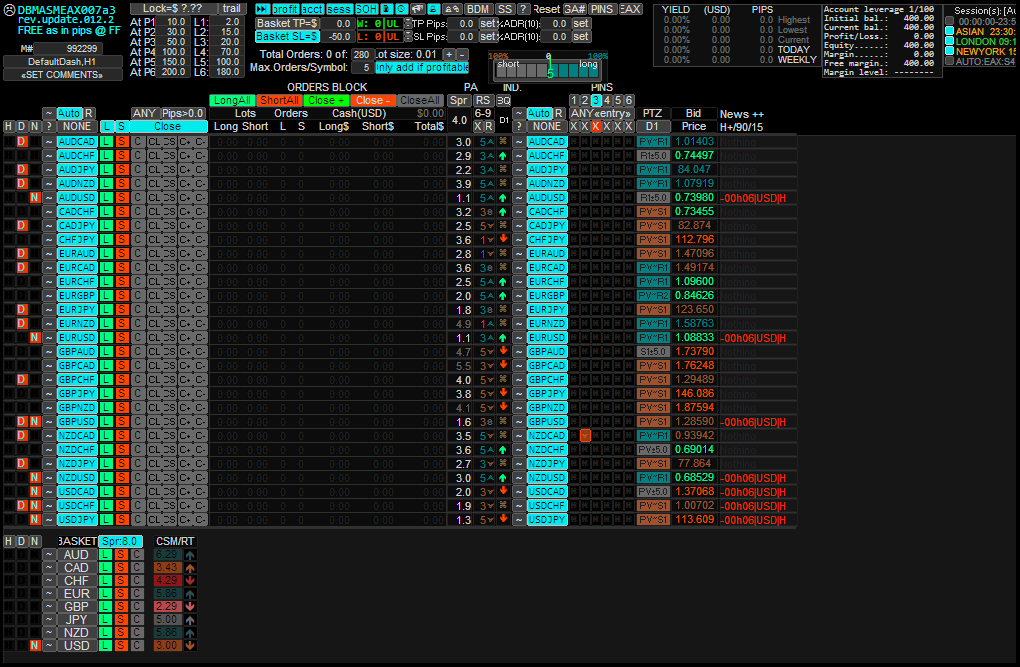Click the orange pin marker in NZDCAD row
This screenshot has width=1020, height=667.
tap(585, 436)
